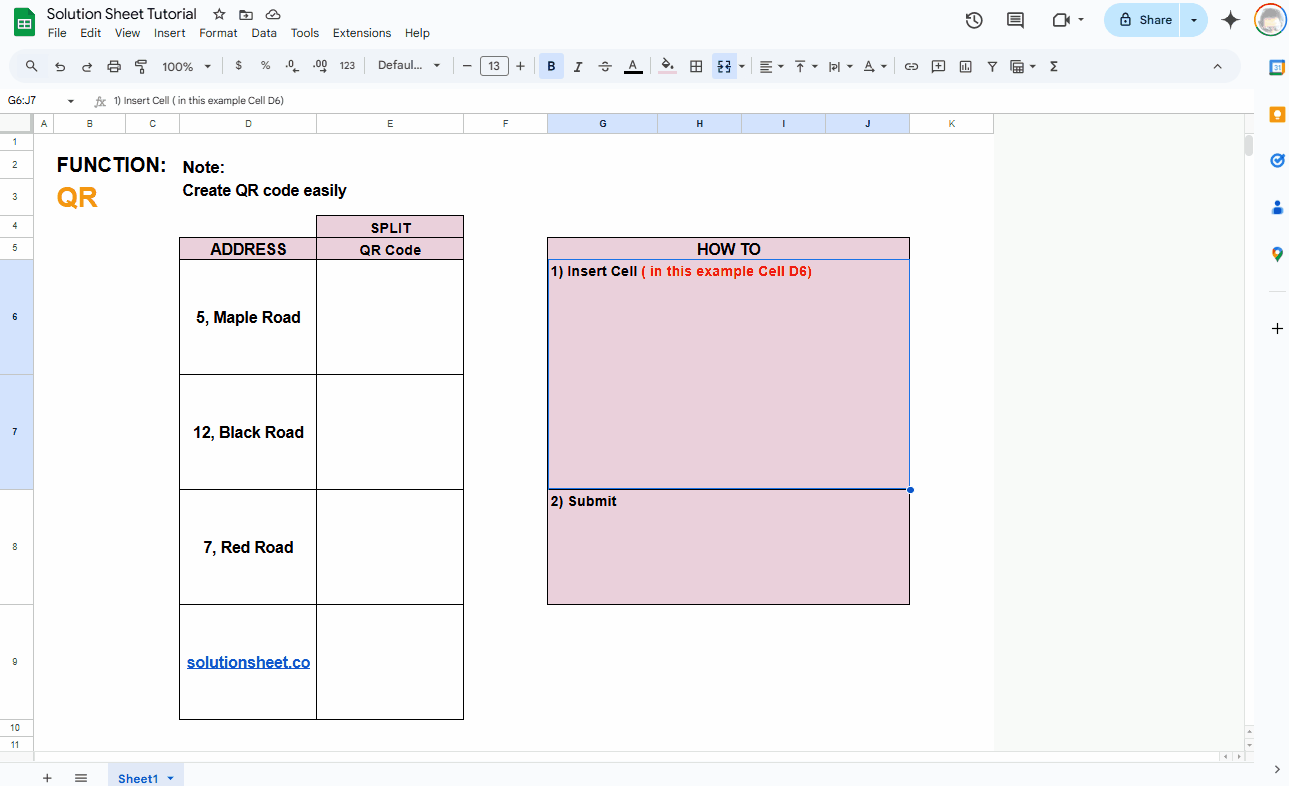Open the Extensions menu
This screenshot has width=1289, height=786.
coord(362,33)
